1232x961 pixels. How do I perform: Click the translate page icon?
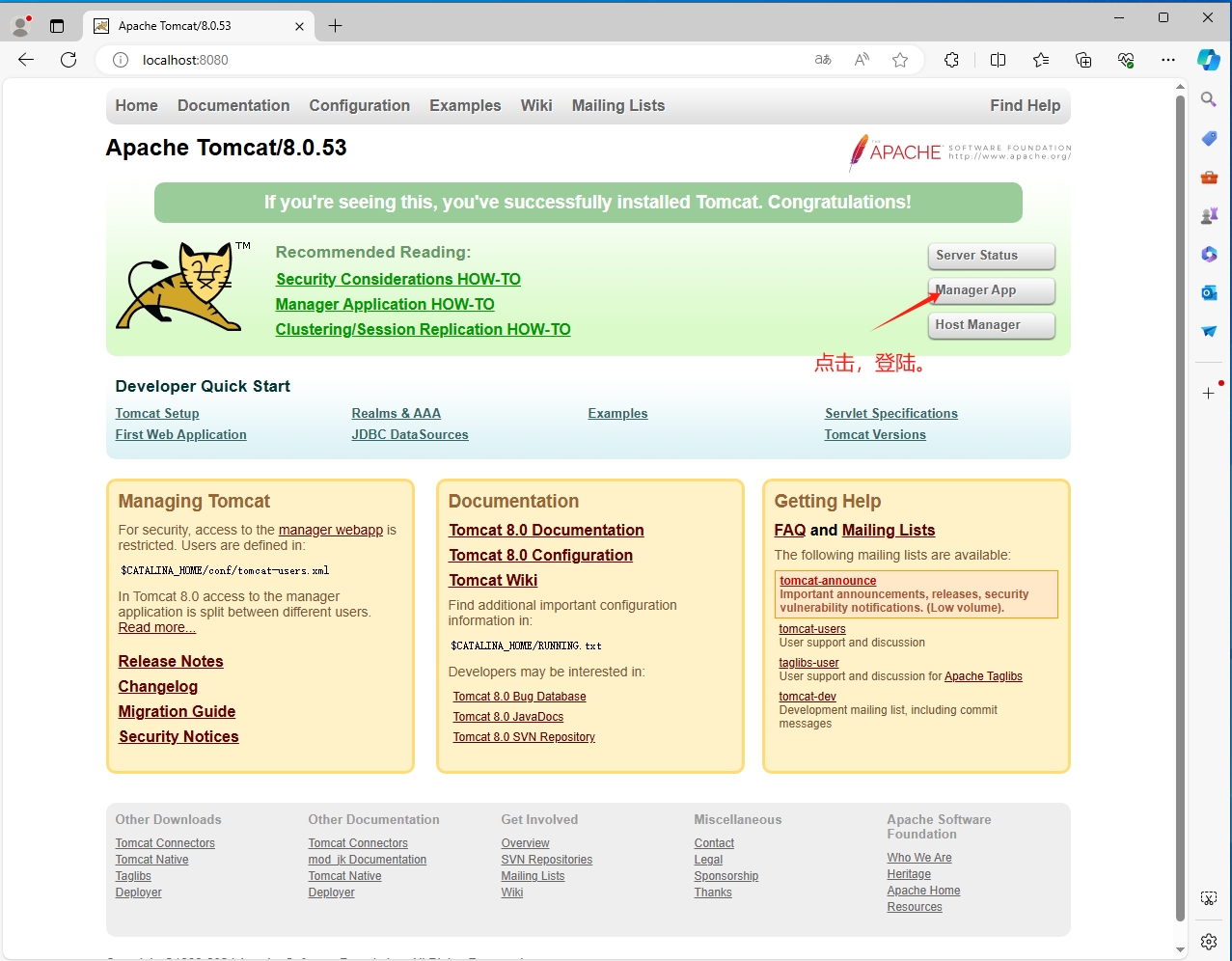click(x=823, y=60)
